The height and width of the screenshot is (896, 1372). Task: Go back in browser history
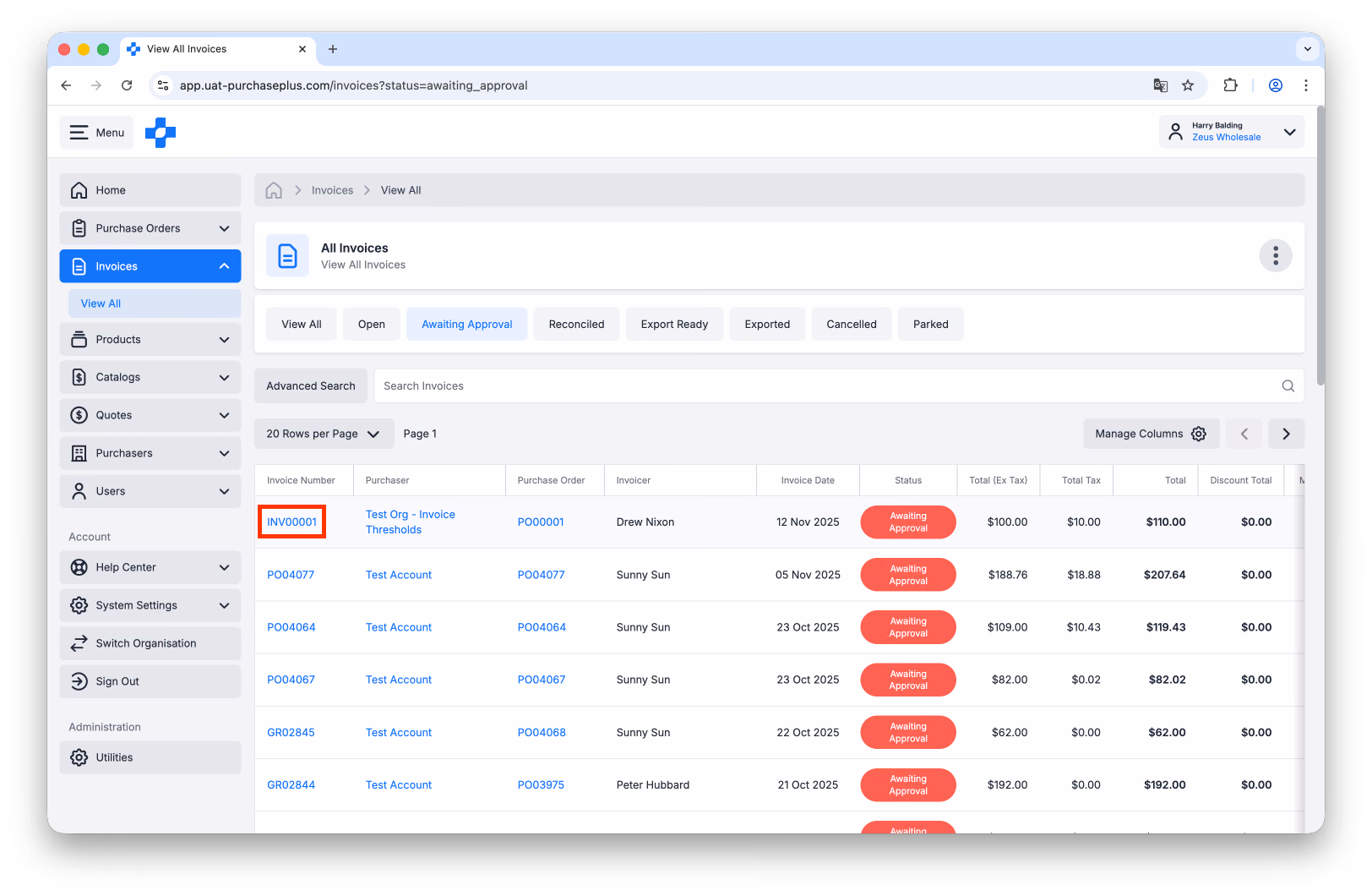click(x=66, y=85)
